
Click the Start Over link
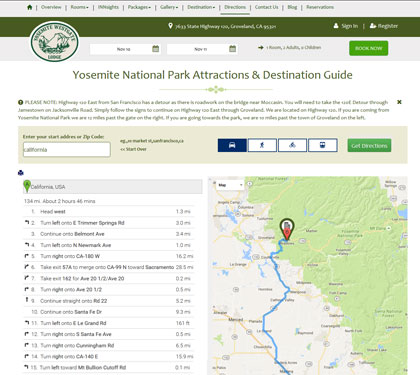pos(133,149)
